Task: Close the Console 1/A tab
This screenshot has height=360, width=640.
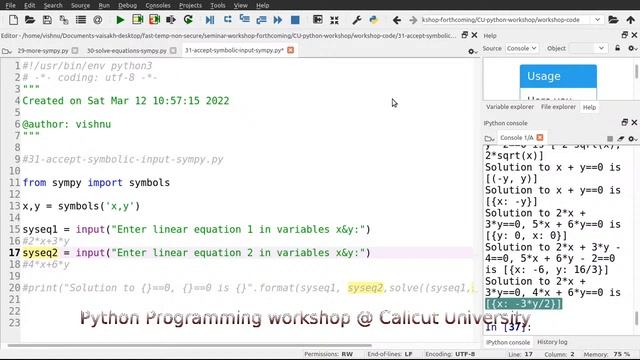Action: pyautogui.click(x=540, y=138)
